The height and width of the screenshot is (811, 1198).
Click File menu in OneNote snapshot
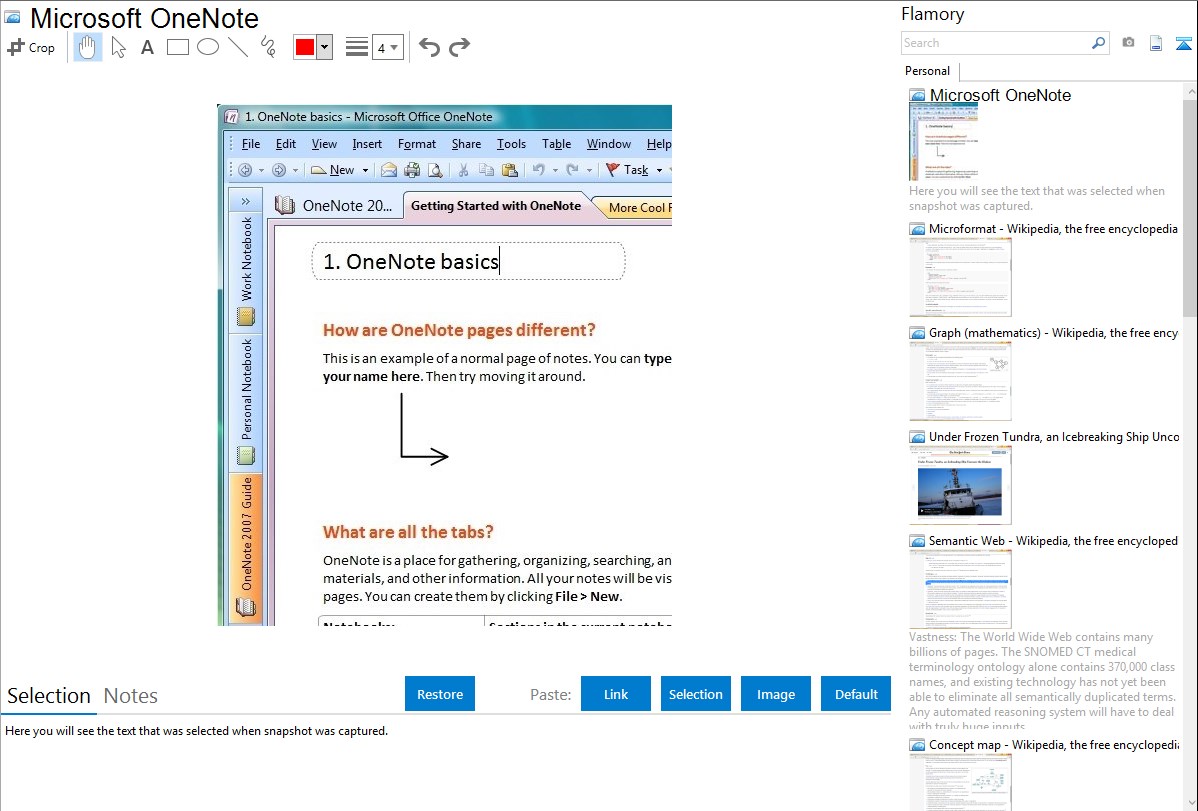click(x=251, y=144)
